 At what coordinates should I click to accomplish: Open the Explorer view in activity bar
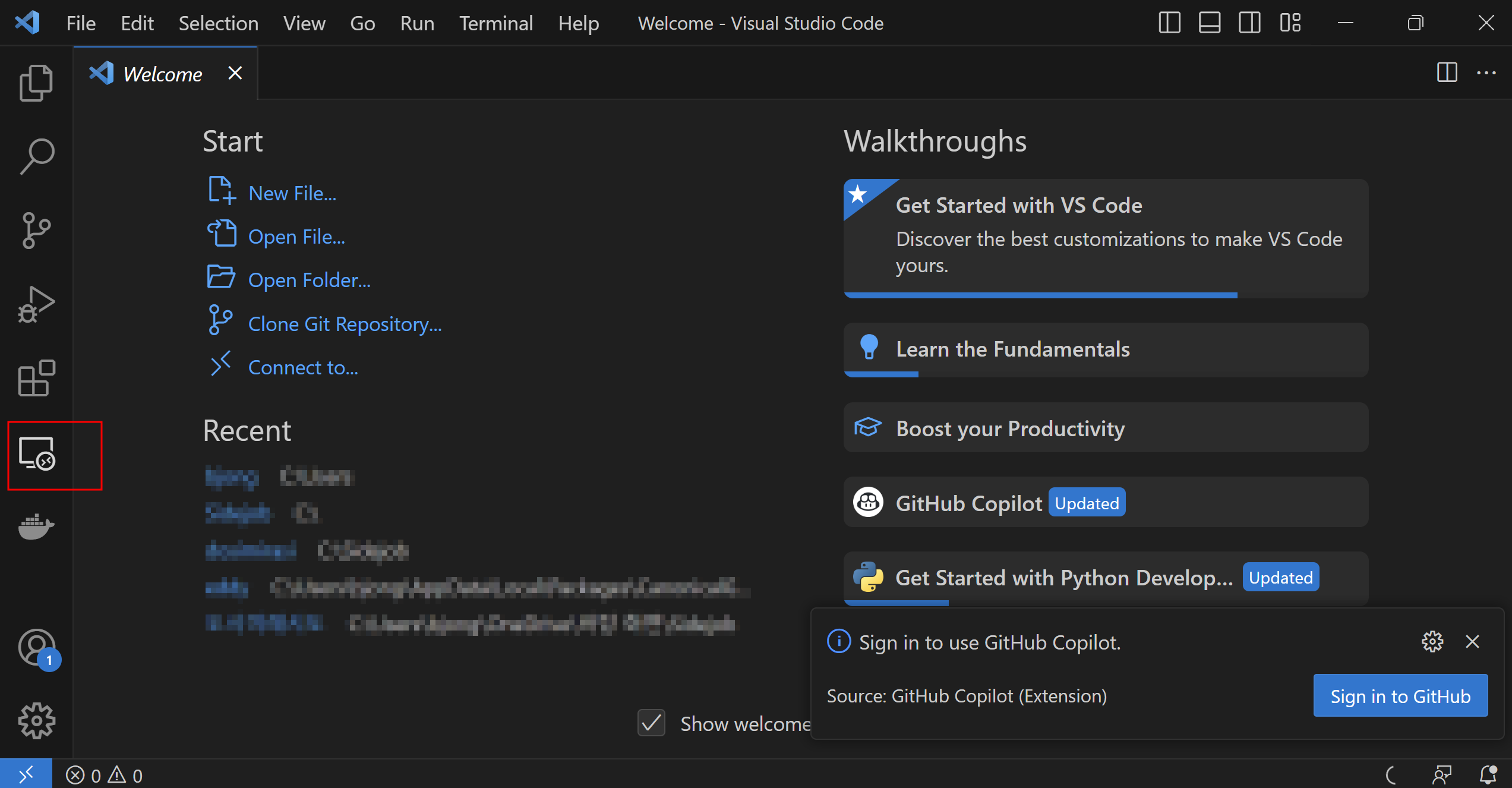click(36, 83)
